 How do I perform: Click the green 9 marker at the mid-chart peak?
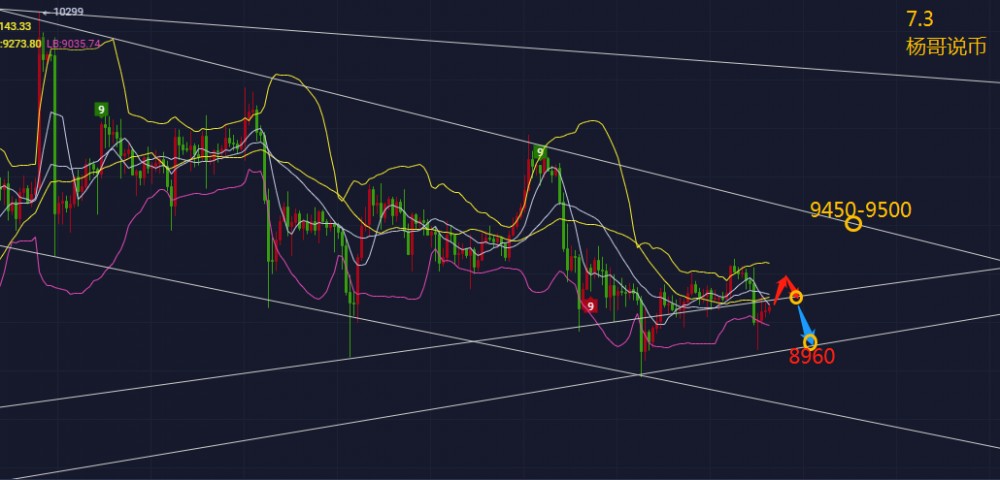[x=540, y=153]
